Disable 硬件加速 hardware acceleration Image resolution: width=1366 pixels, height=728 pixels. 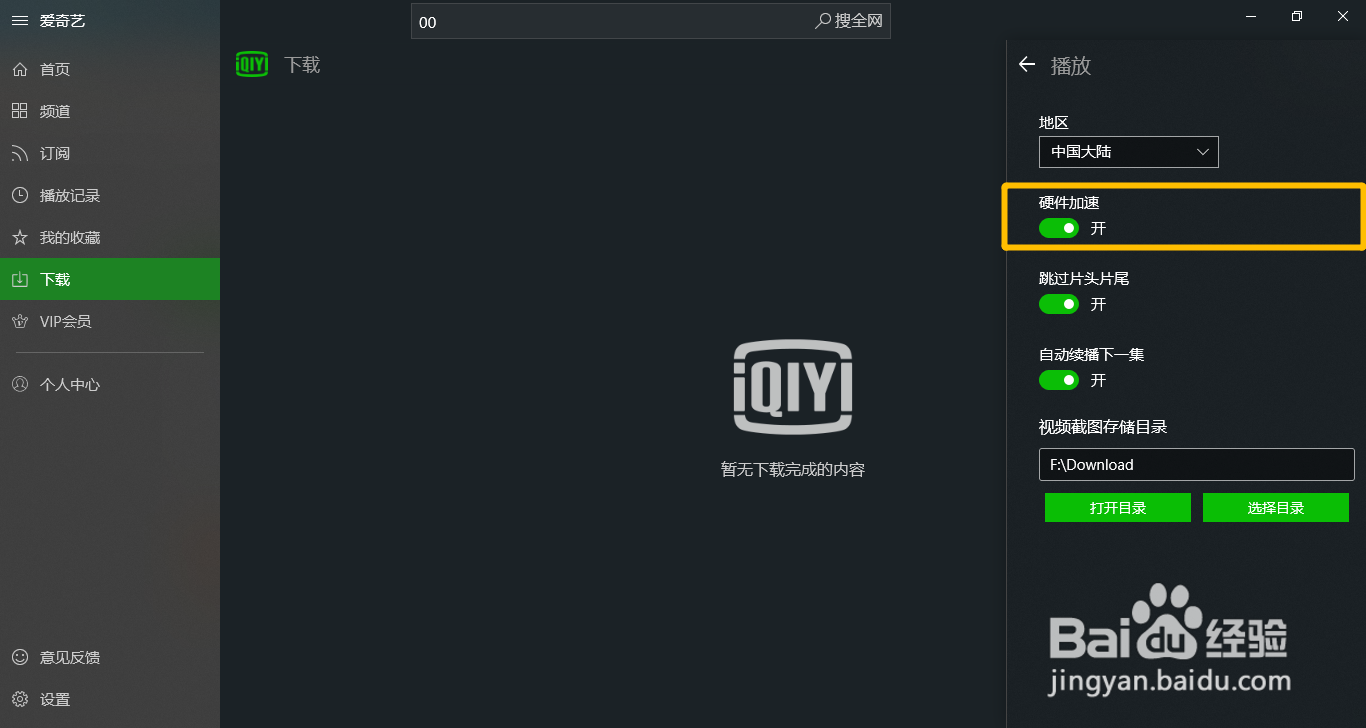[1058, 228]
